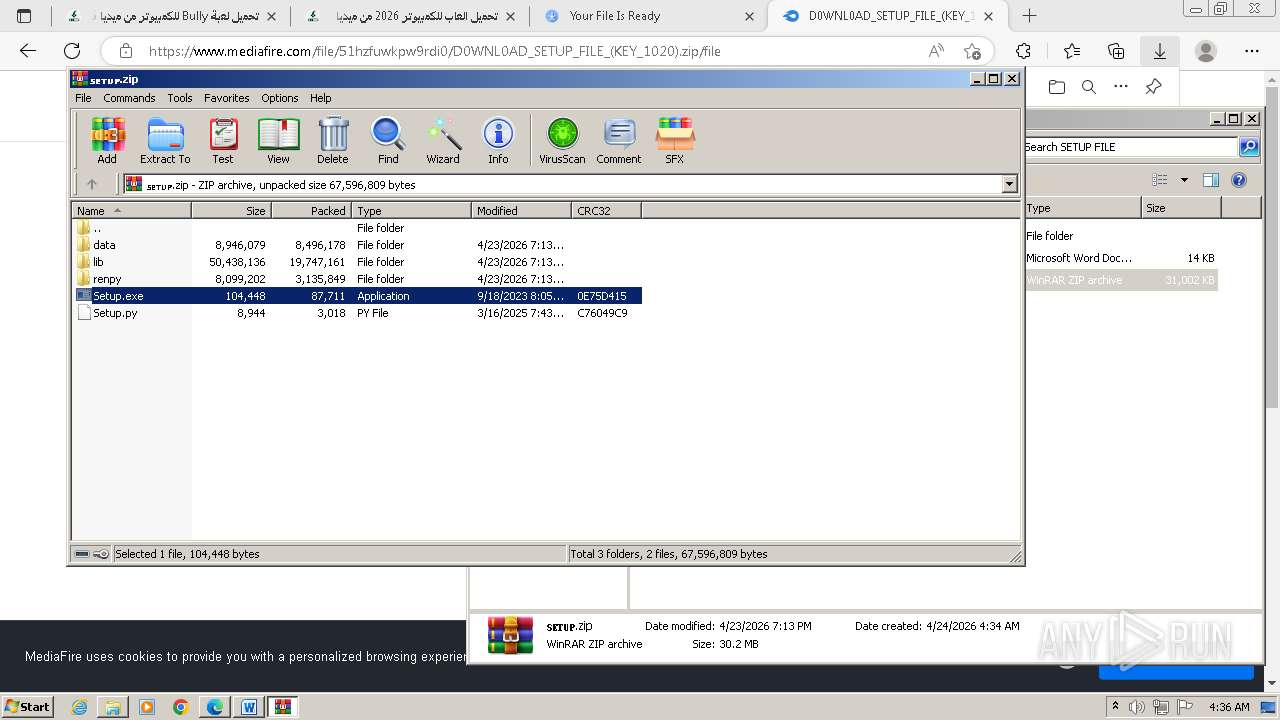This screenshot has width=1280, height=720.
Task: Open the File menu in WinRAR
Action: pyautogui.click(x=83, y=98)
